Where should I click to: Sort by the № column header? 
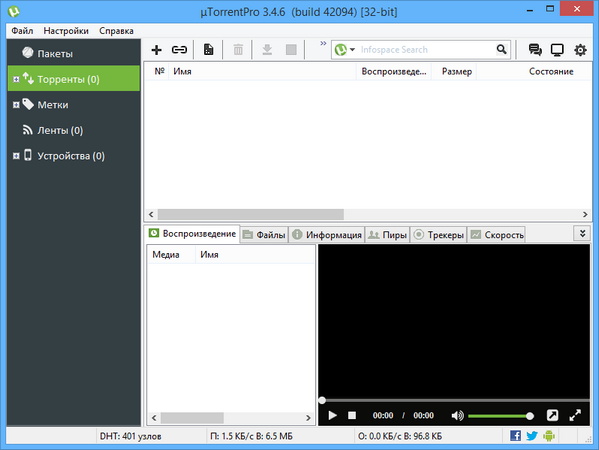(x=159, y=71)
